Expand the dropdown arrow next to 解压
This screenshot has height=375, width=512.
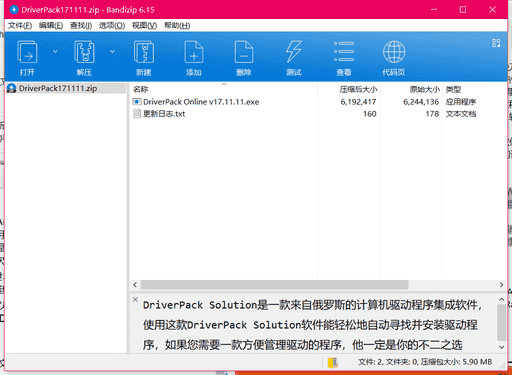pos(112,51)
